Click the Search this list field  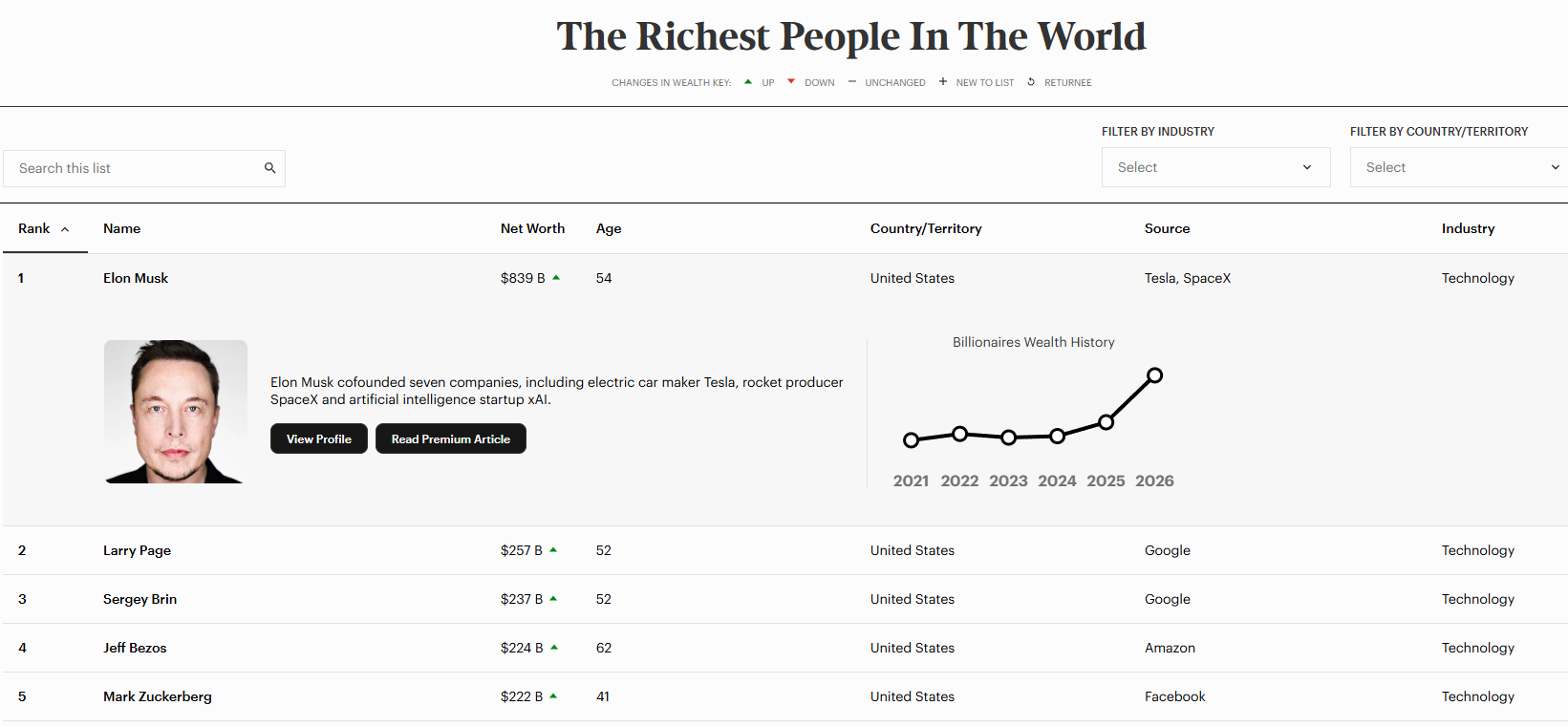134,168
